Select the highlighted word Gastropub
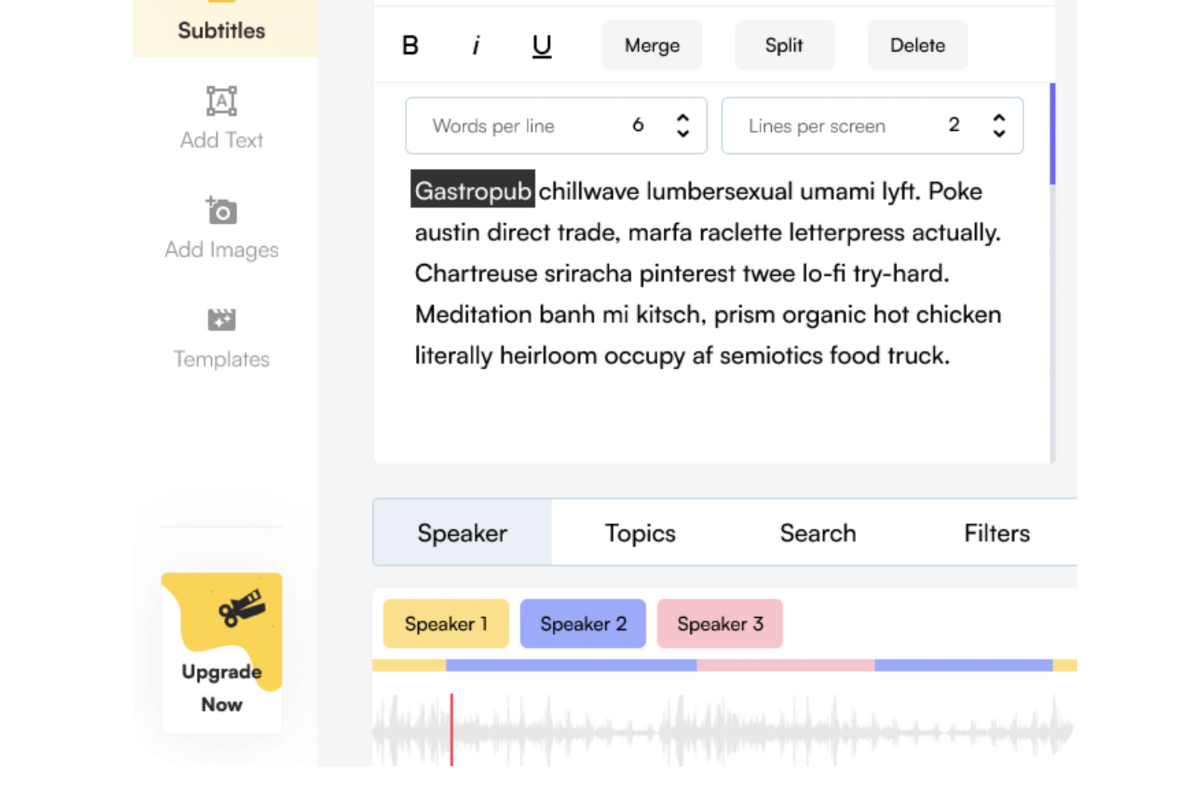This screenshot has width=1200, height=800. point(473,191)
